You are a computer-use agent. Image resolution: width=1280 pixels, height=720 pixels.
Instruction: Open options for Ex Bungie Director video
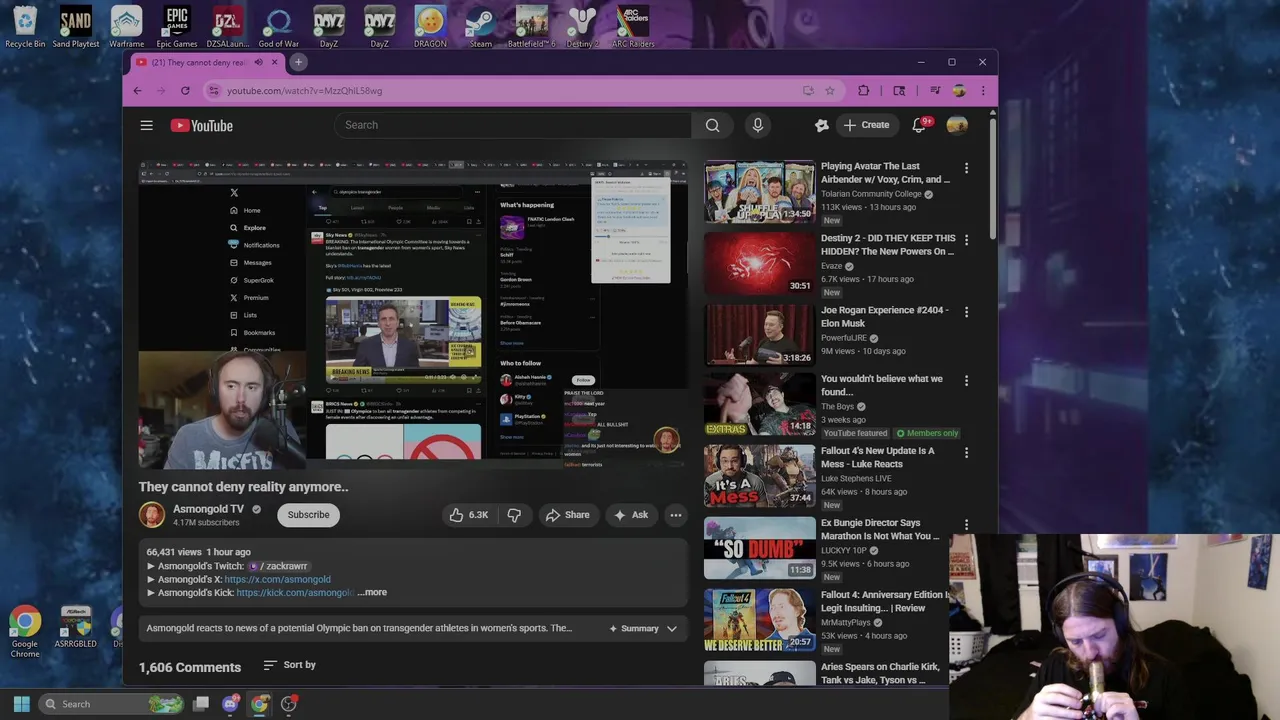966,525
